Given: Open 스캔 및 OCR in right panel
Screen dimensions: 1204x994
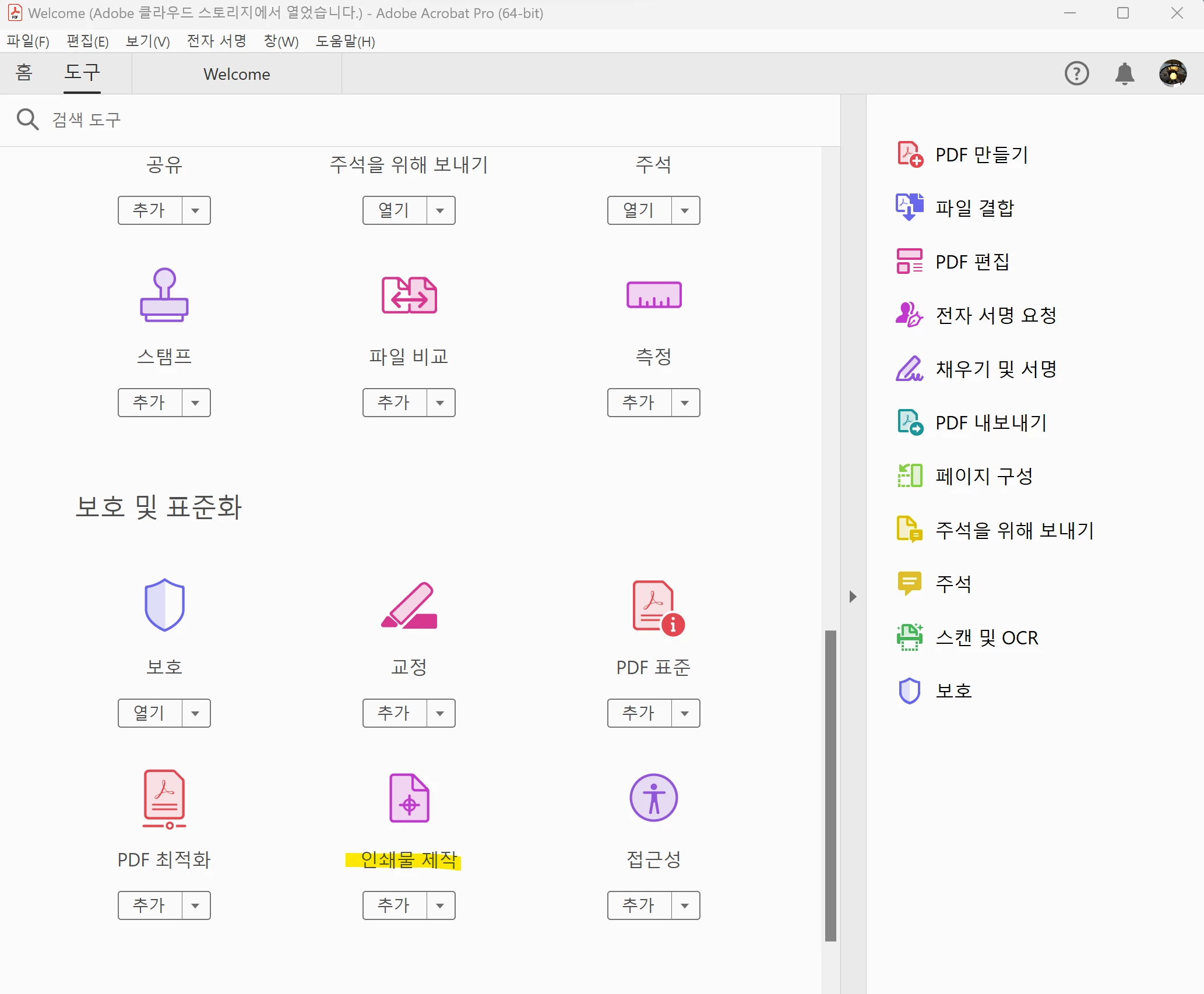Looking at the screenshot, I should pos(986,637).
